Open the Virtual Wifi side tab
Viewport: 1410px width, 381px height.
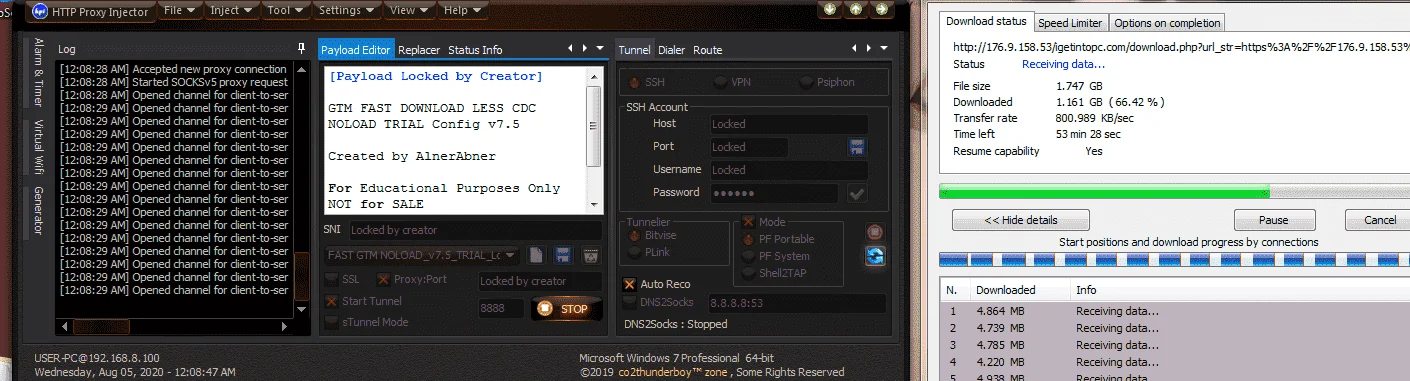pos(39,146)
